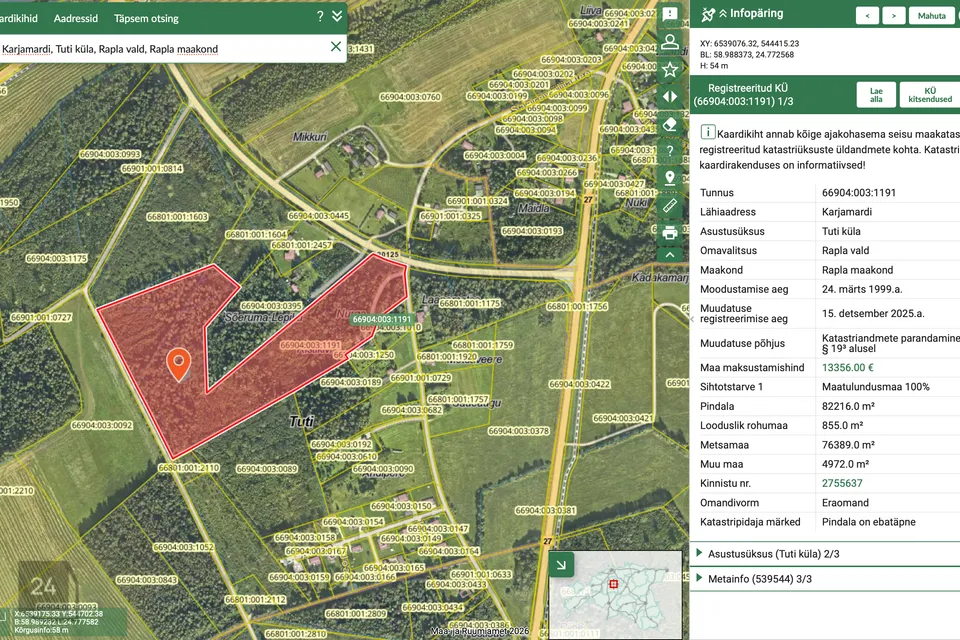
Task: Activate the ruler measurement tool
Action: coord(670,205)
